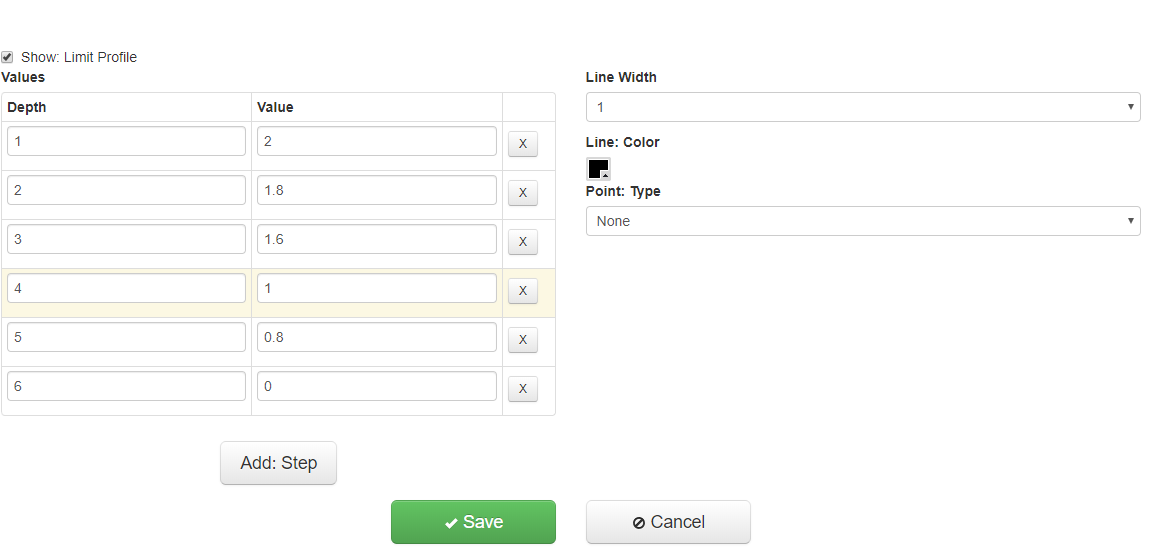Cancel the profile editing
The height and width of the screenshot is (558, 1151).
pos(668,522)
